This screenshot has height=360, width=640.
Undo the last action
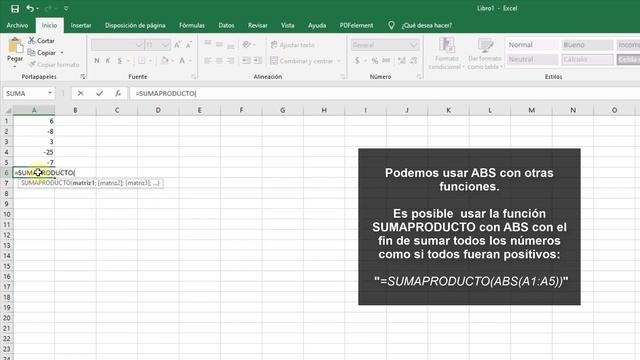click(30, 8)
